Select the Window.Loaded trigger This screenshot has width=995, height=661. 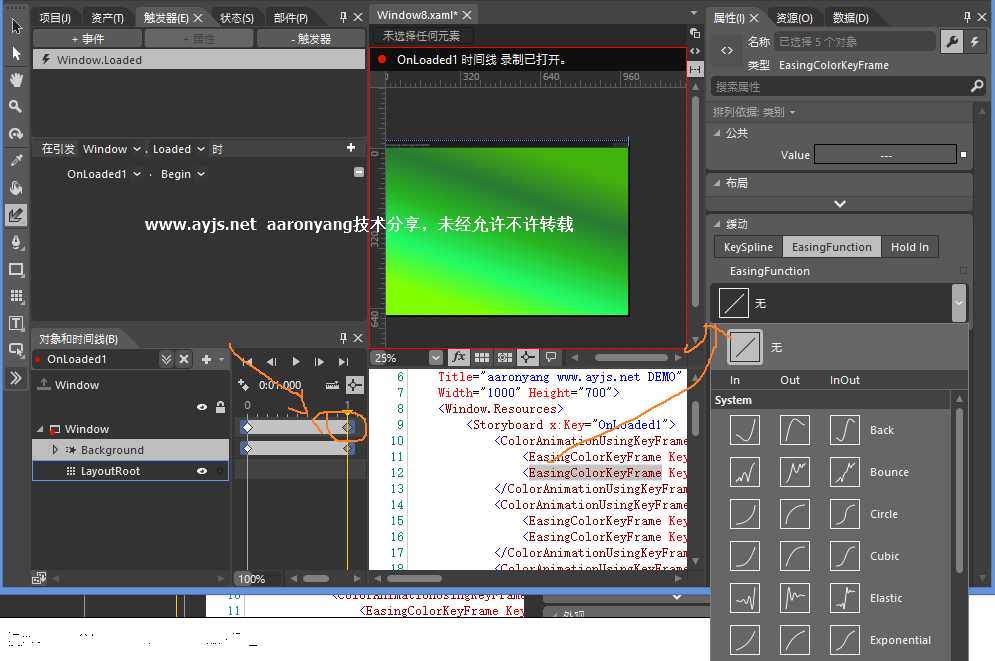coord(199,60)
